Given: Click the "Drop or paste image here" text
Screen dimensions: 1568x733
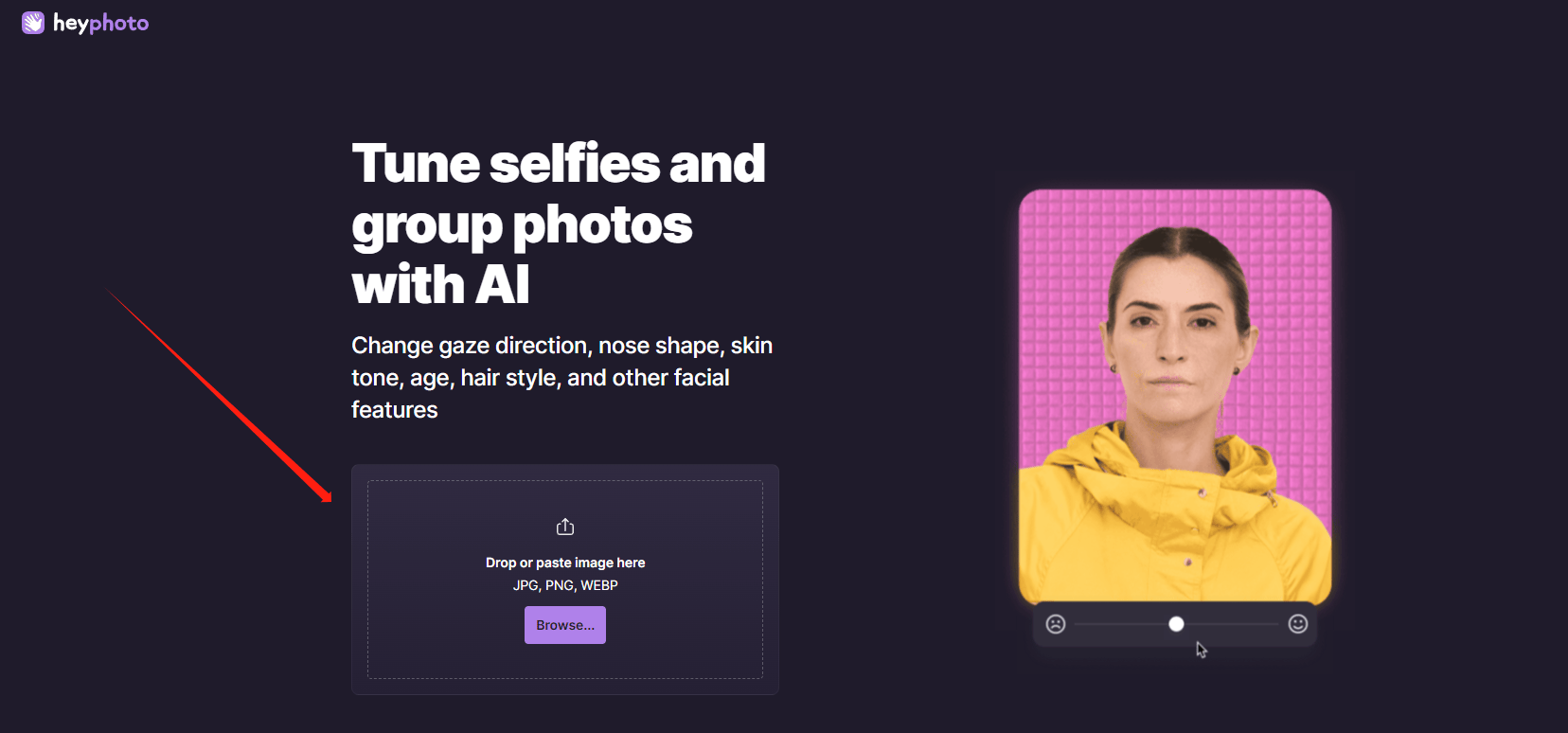Looking at the screenshot, I should click(x=565, y=563).
